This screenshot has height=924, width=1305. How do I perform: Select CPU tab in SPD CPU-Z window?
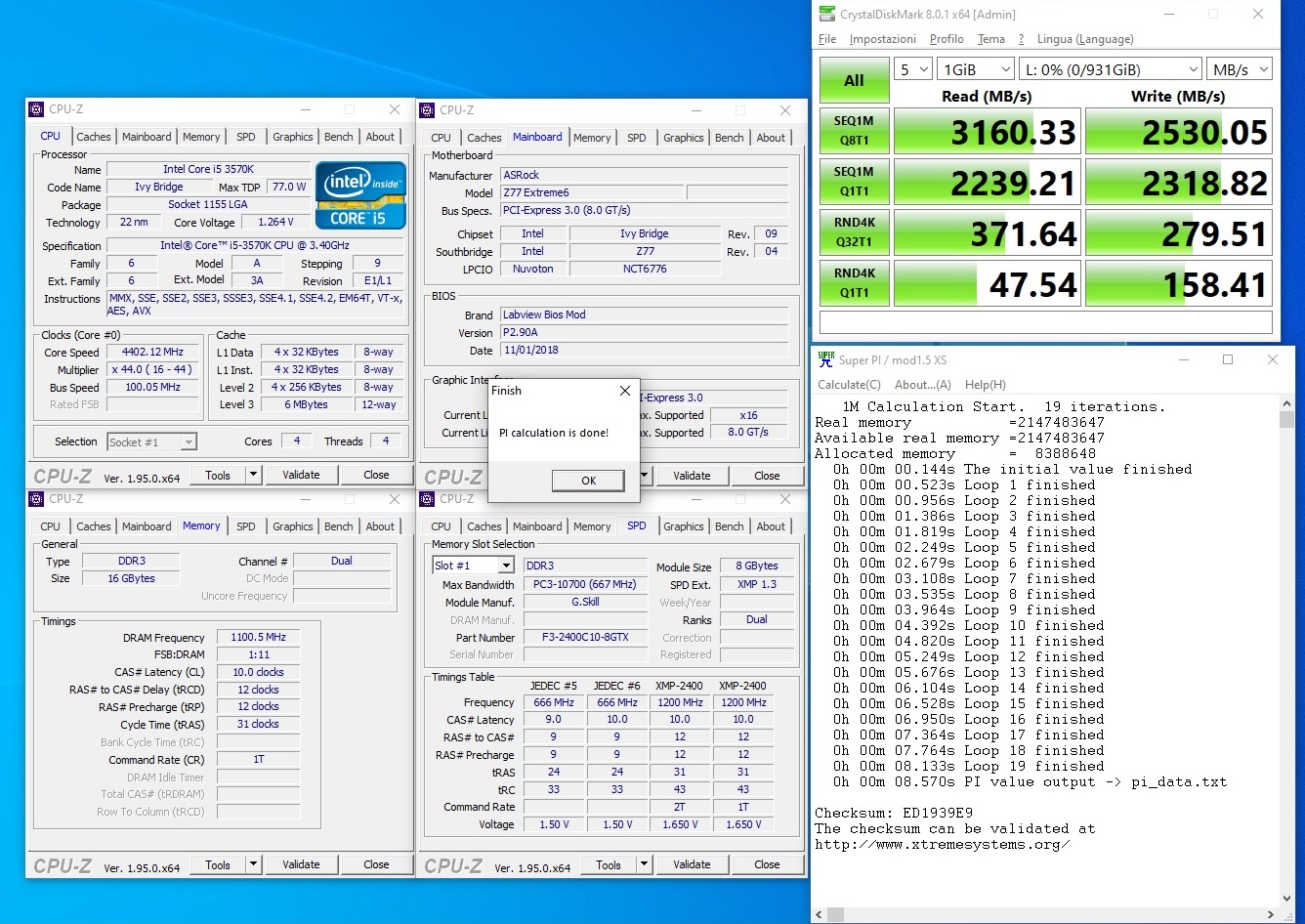442,526
